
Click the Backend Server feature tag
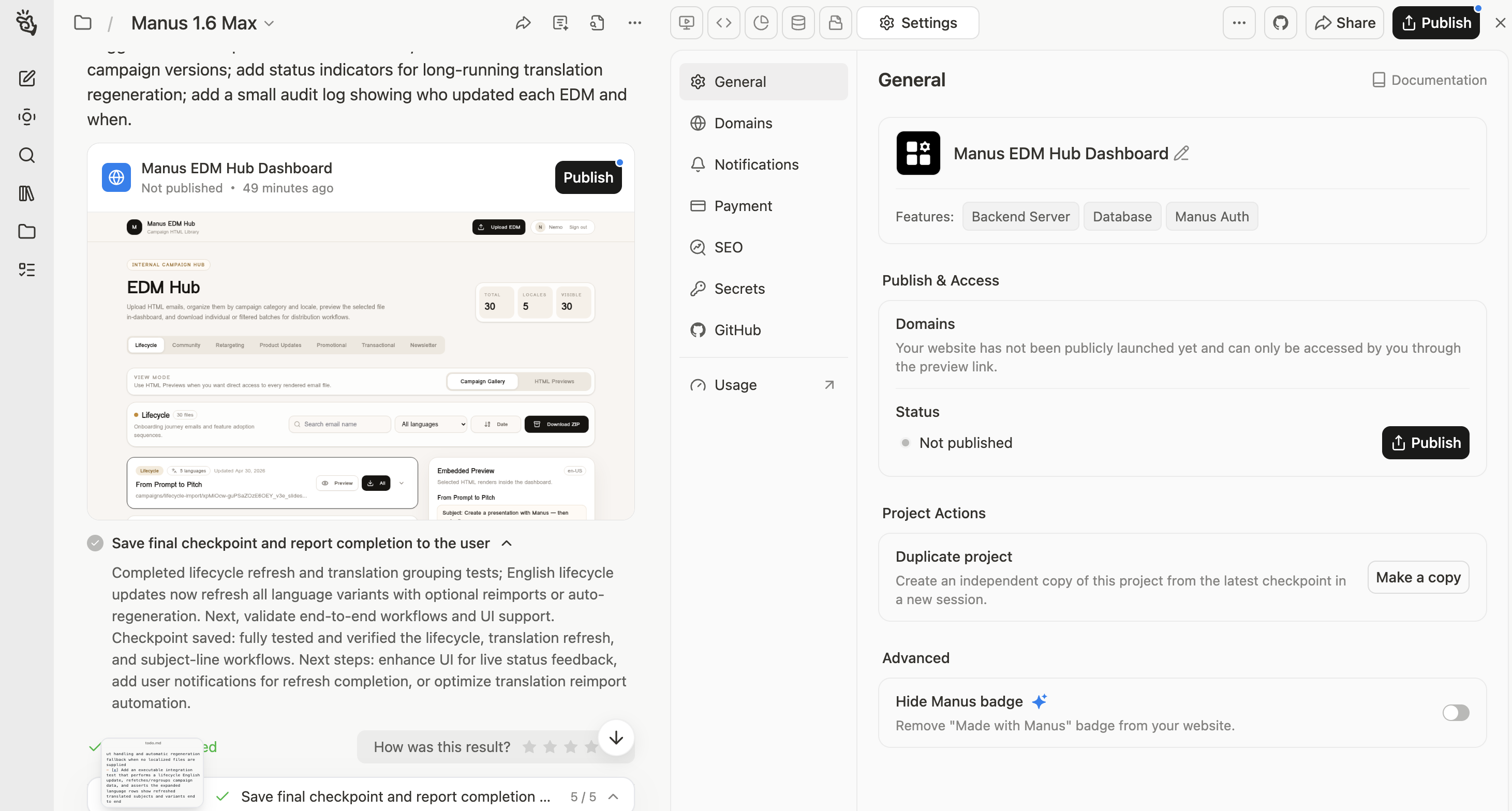click(1020, 217)
